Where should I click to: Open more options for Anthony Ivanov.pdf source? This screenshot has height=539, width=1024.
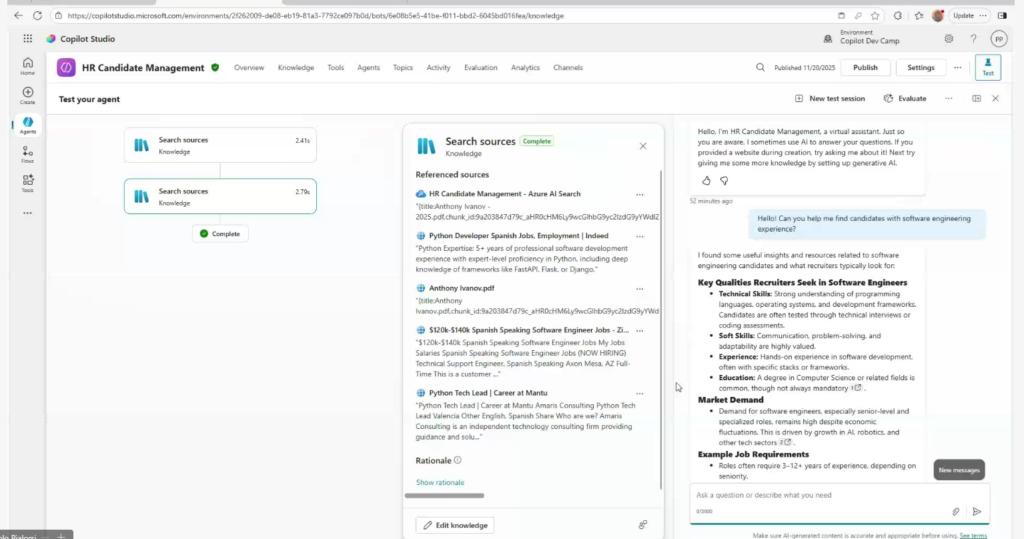pyautogui.click(x=640, y=288)
